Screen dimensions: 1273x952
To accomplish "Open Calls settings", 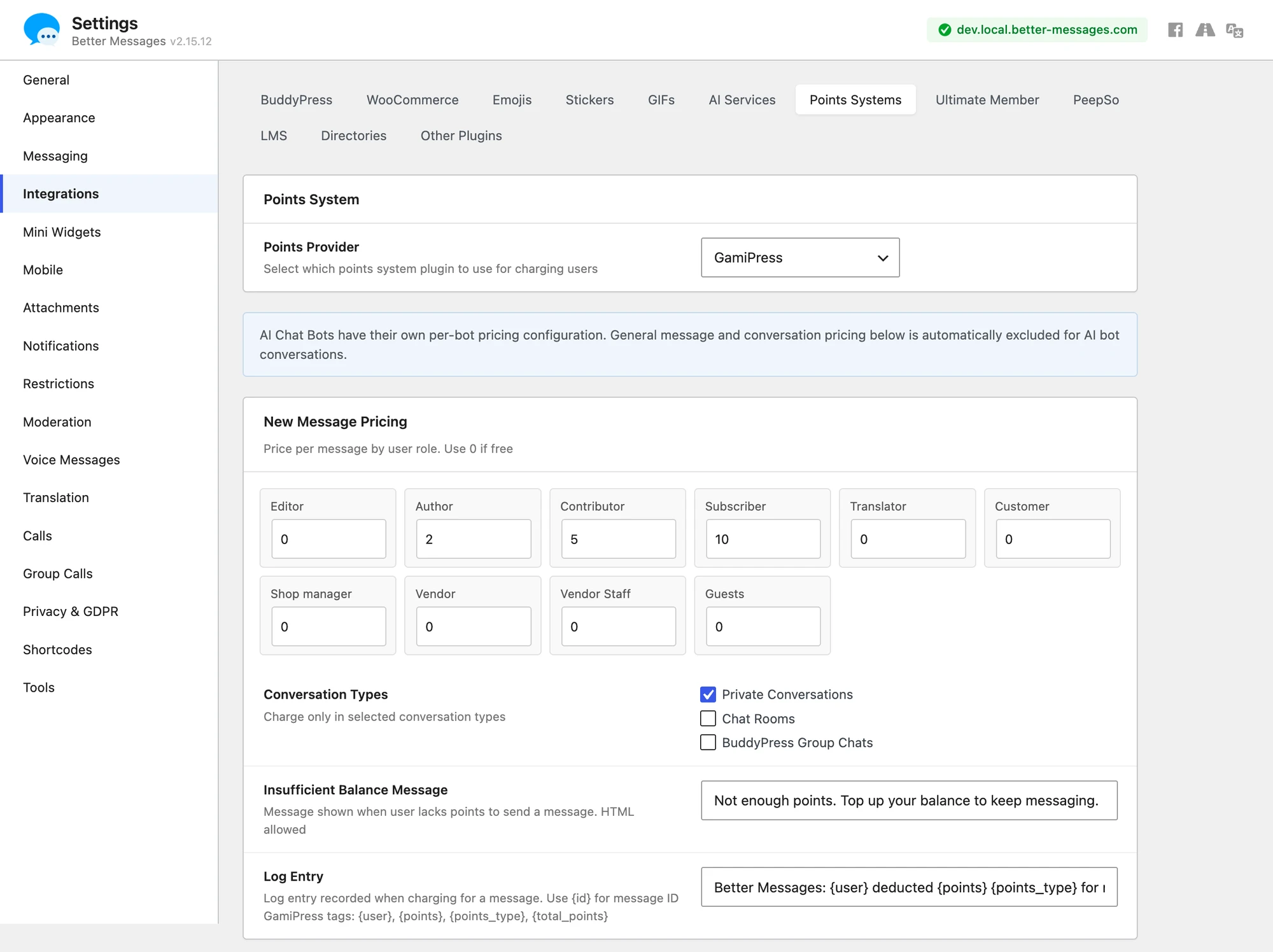I will pos(109,536).
